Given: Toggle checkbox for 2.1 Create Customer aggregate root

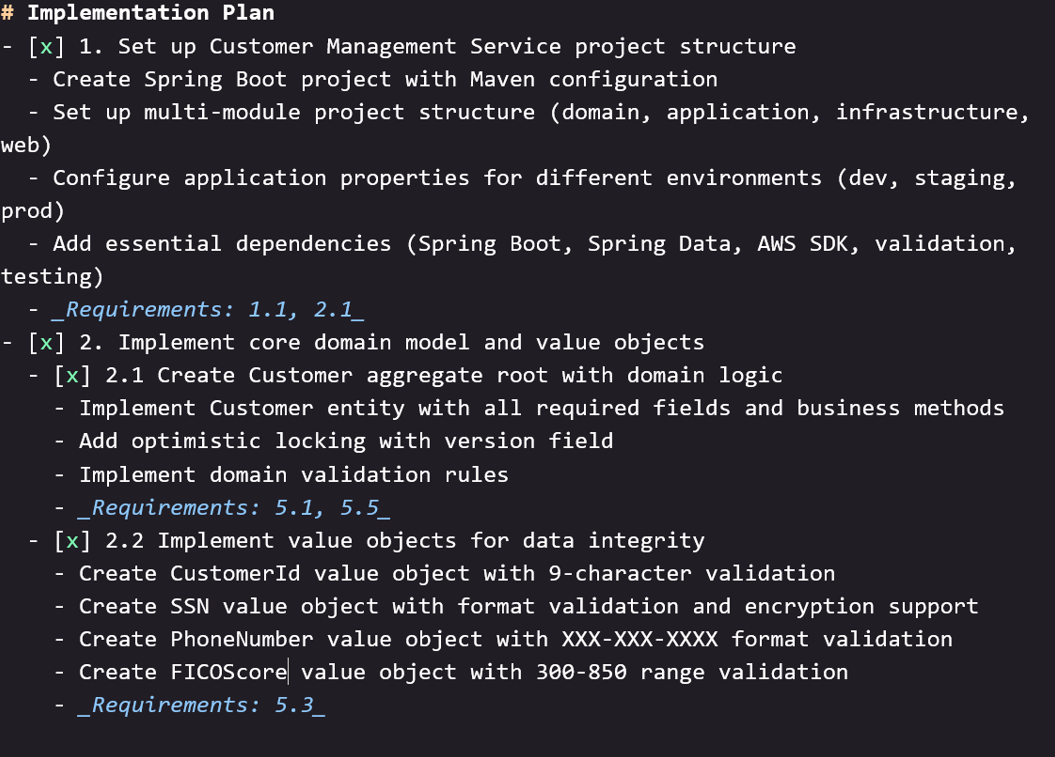Looking at the screenshot, I should pos(72,375).
